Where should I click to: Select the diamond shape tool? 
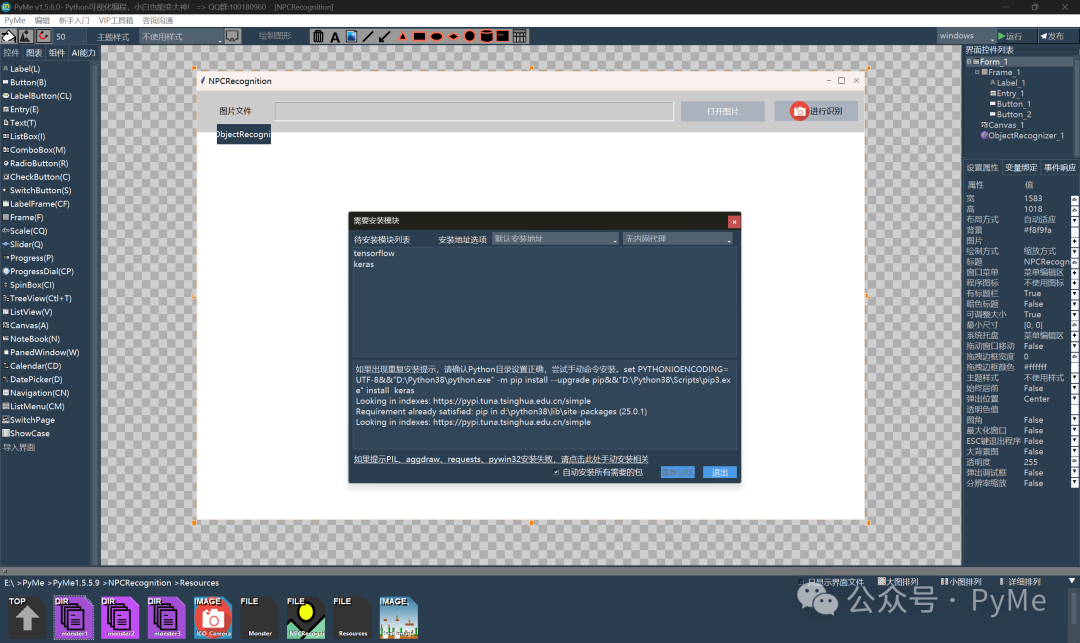[453, 36]
